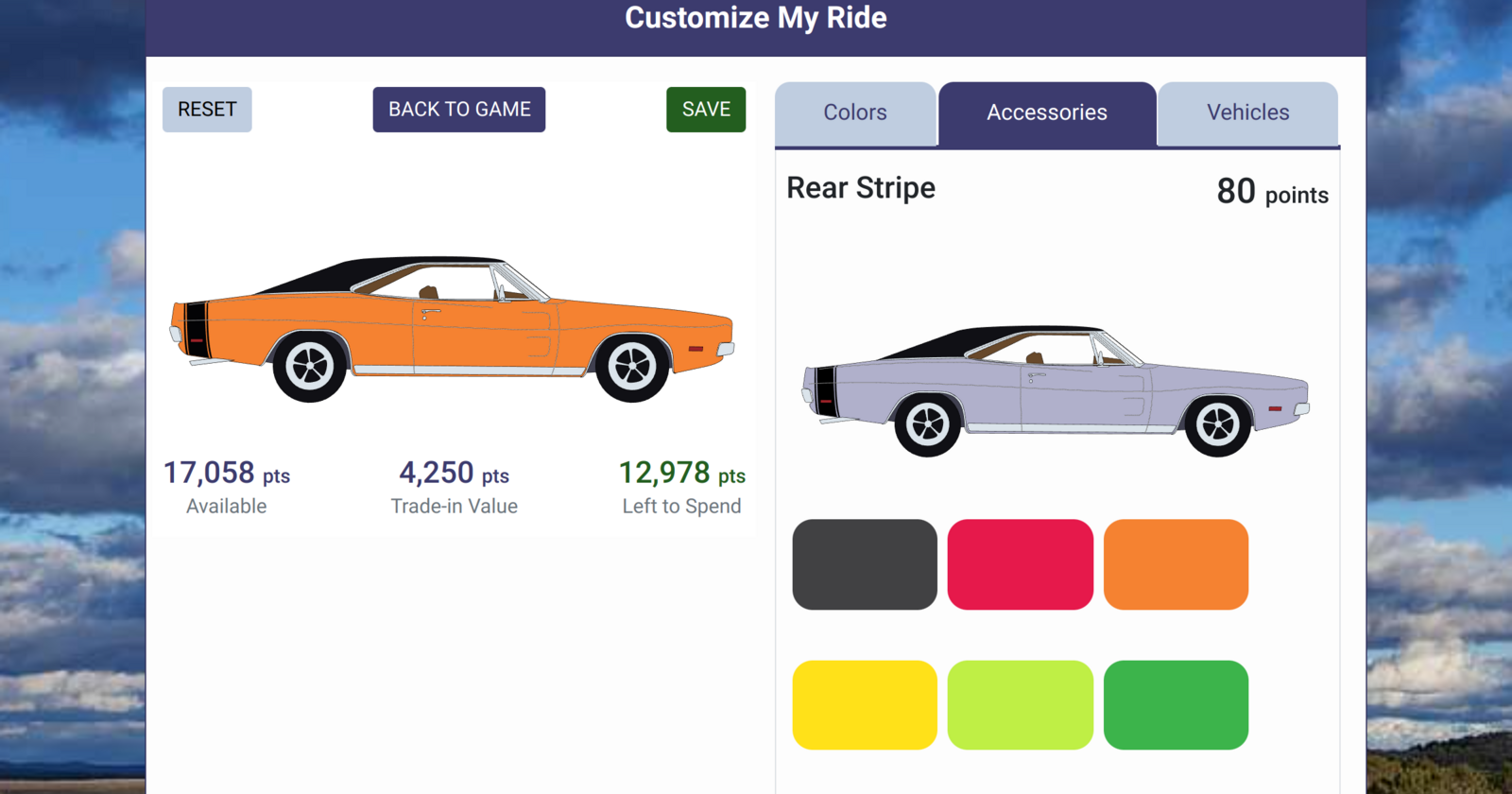Screen dimensions: 1512x794
Task: Select the Accessories tab
Action: (x=1047, y=112)
